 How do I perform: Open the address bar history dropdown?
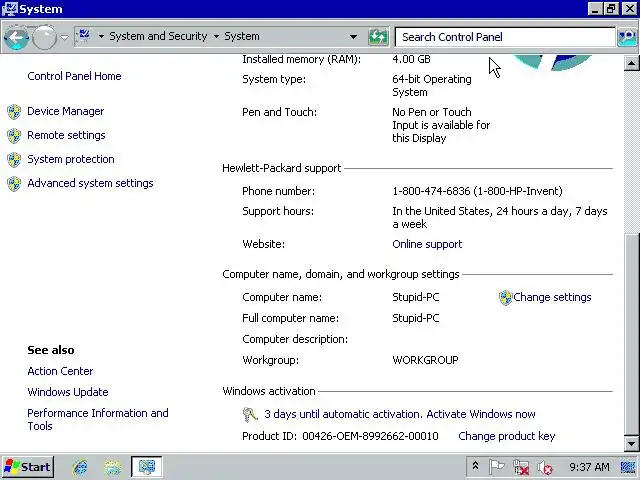[x=353, y=37]
